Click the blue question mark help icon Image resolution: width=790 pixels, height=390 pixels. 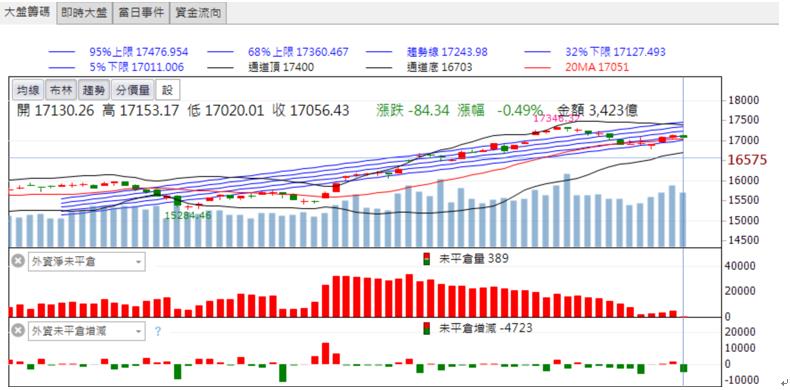(x=158, y=332)
